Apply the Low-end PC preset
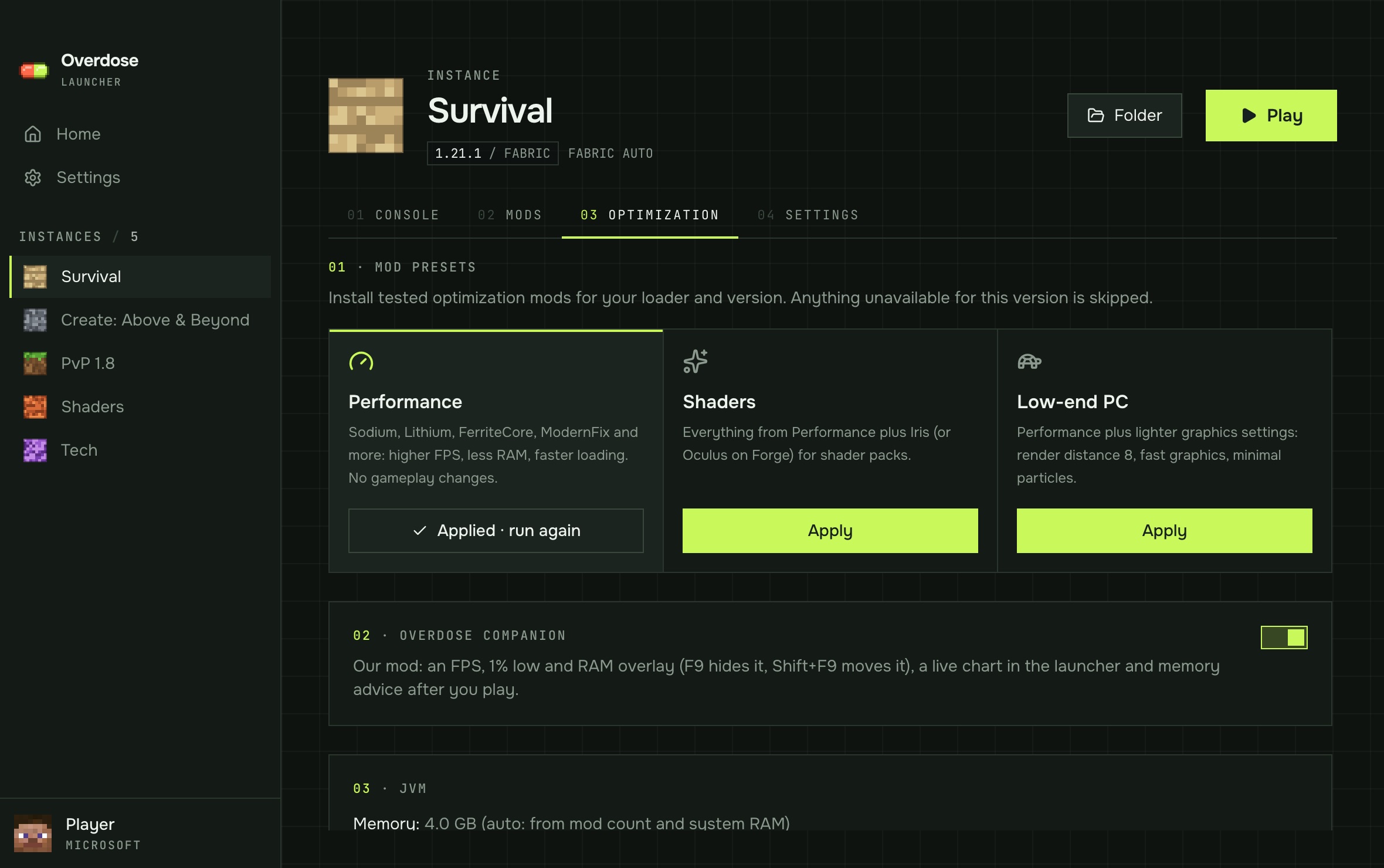This screenshot has width=1384, height=868. [x=1165, y=531]
